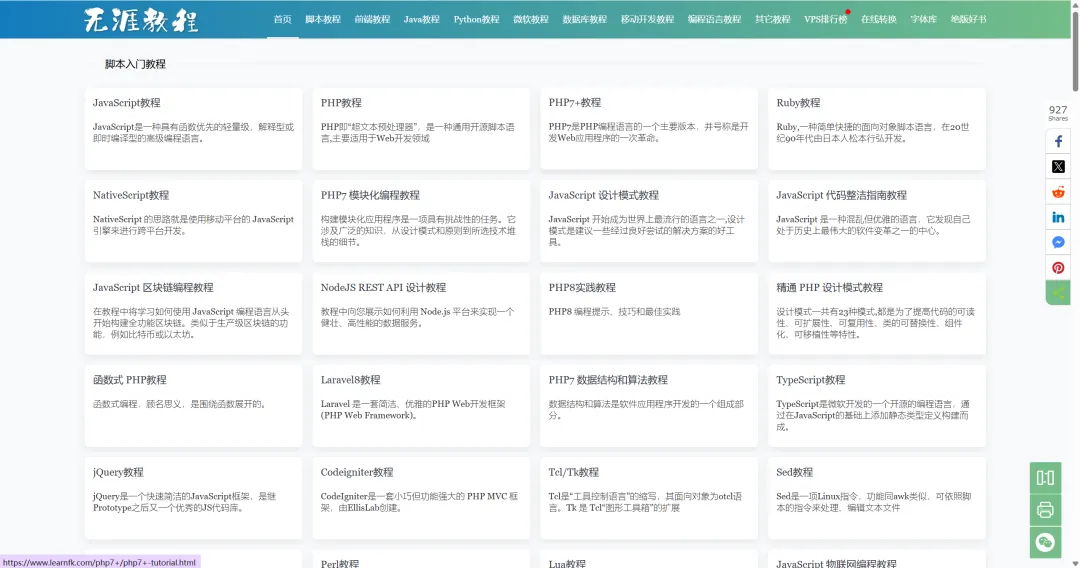Share via Facebook Messenger icon
The width and height of the screenshot is (1080, 568).
(1058, 242)
